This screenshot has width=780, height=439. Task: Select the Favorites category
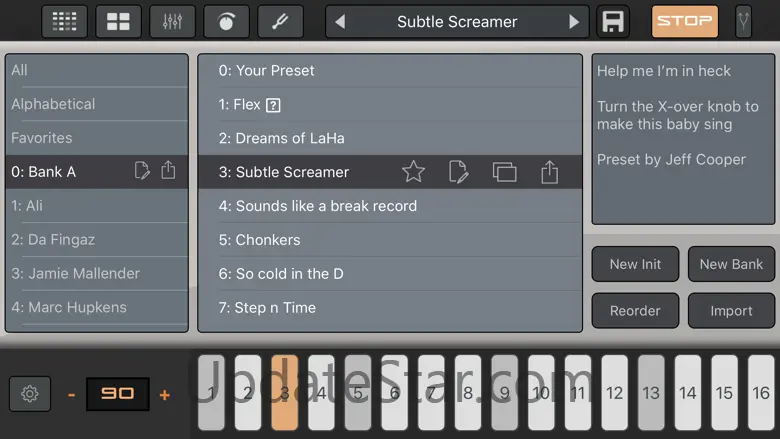tap(42, 138)
